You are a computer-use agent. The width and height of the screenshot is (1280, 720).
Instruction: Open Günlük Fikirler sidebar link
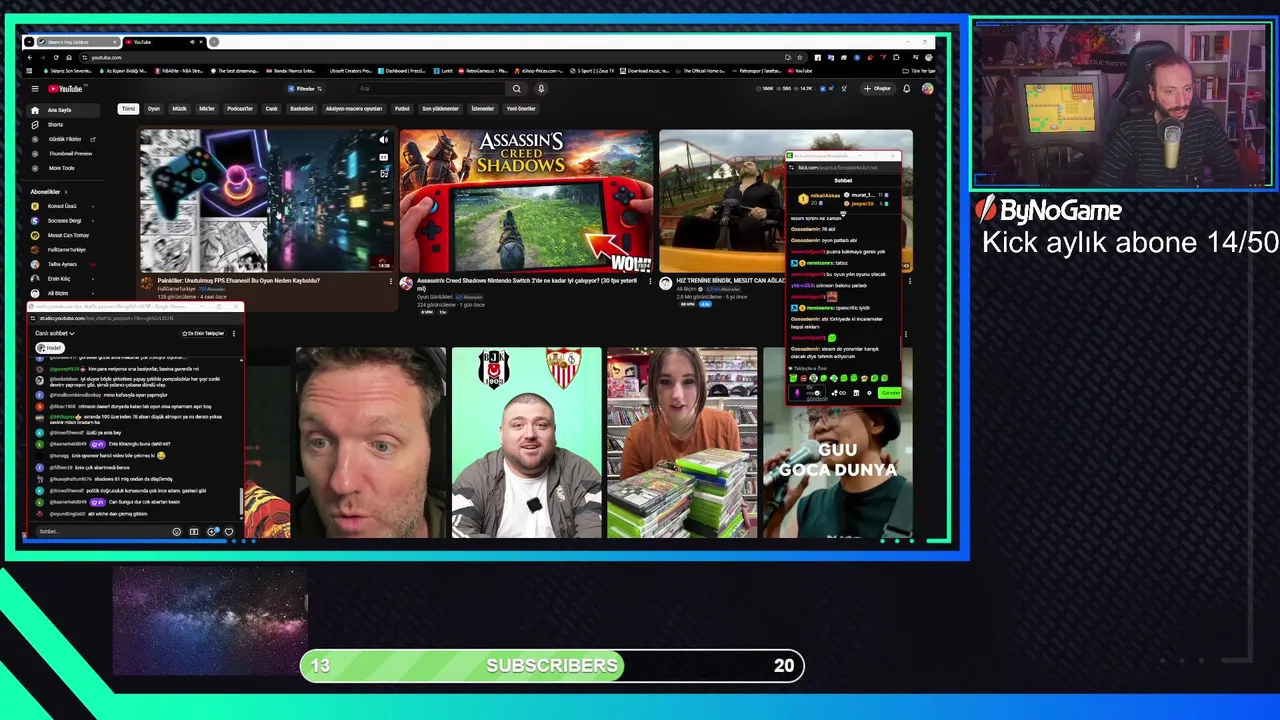click(x=65, y=139)
